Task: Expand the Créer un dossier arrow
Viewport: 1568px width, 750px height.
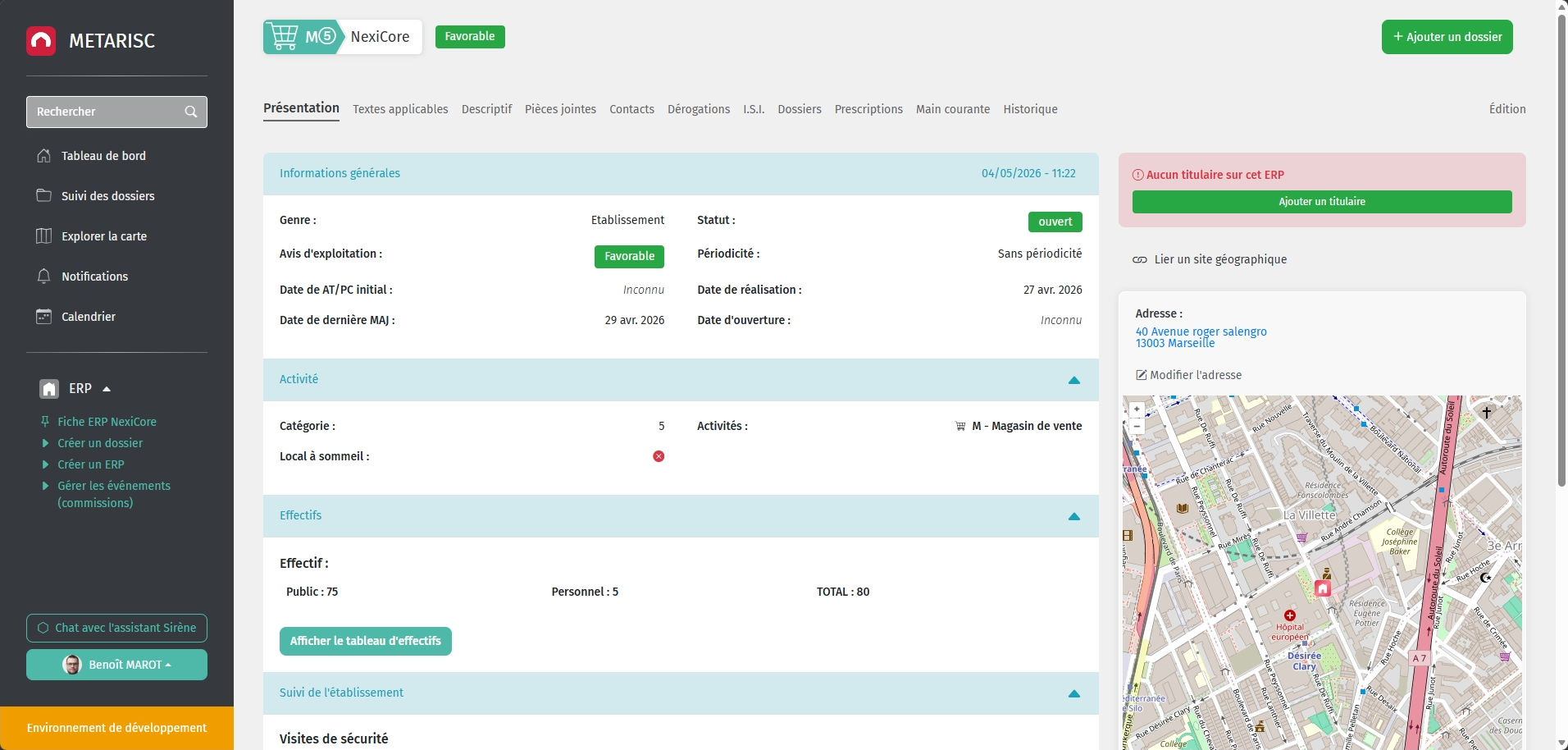Action: [45, 443]
